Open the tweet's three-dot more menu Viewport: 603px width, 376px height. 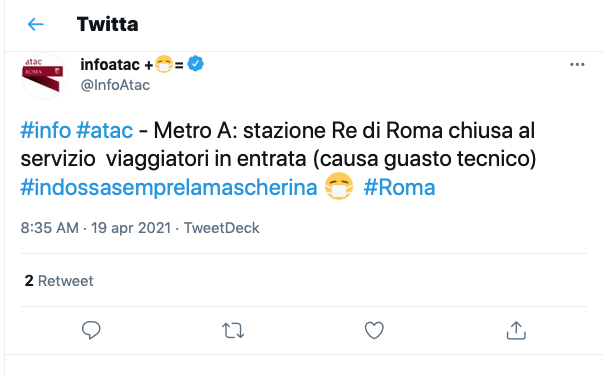point(577,65)
